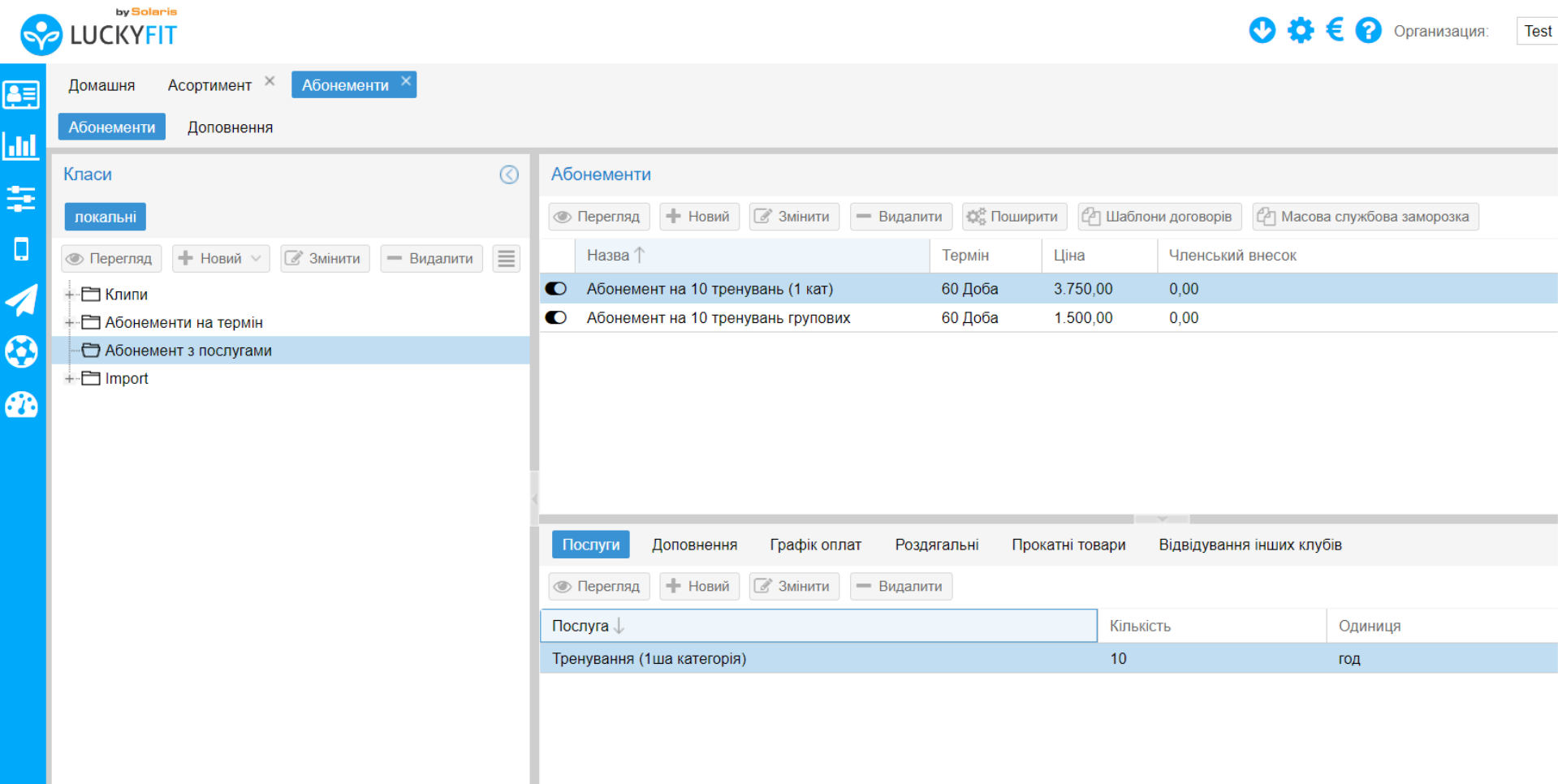Select Абонемент з послугами tree item
The width and height of the screenshot is (1558, 784).
coord(291,350)
